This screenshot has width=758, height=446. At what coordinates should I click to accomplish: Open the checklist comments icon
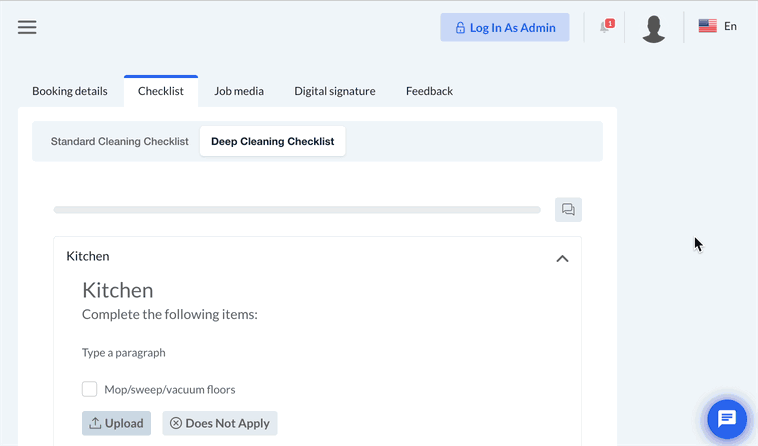(568, 210)
